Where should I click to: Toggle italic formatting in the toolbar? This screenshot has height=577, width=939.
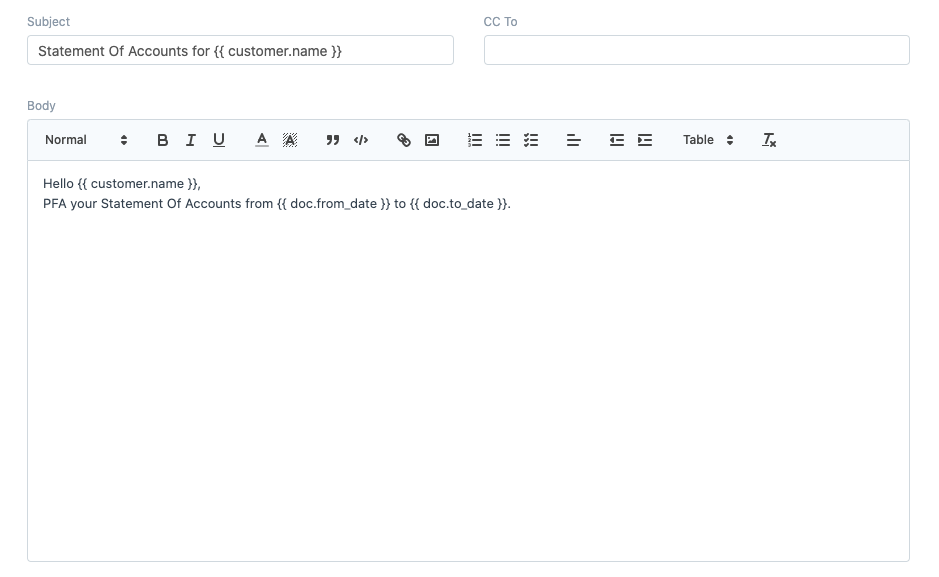pyautogui.click(x=191, y=140)
